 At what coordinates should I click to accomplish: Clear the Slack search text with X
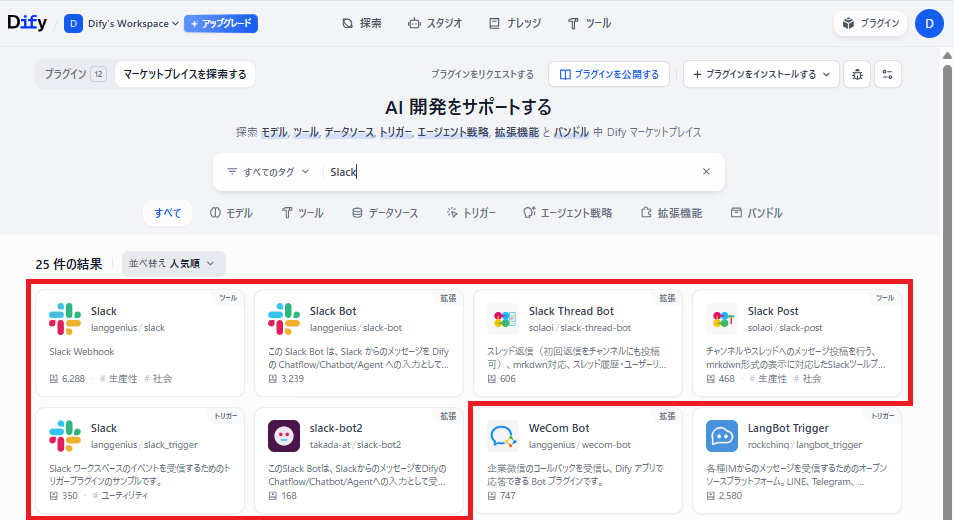tap(706, 172)
